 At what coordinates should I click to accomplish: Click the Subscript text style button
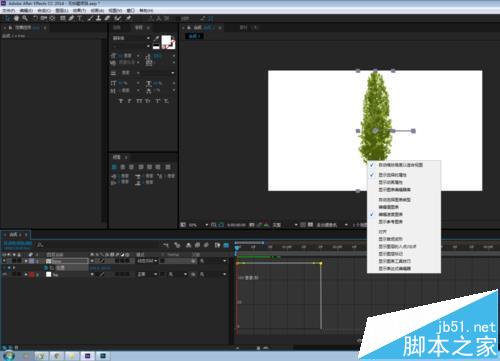pos(166,101)
